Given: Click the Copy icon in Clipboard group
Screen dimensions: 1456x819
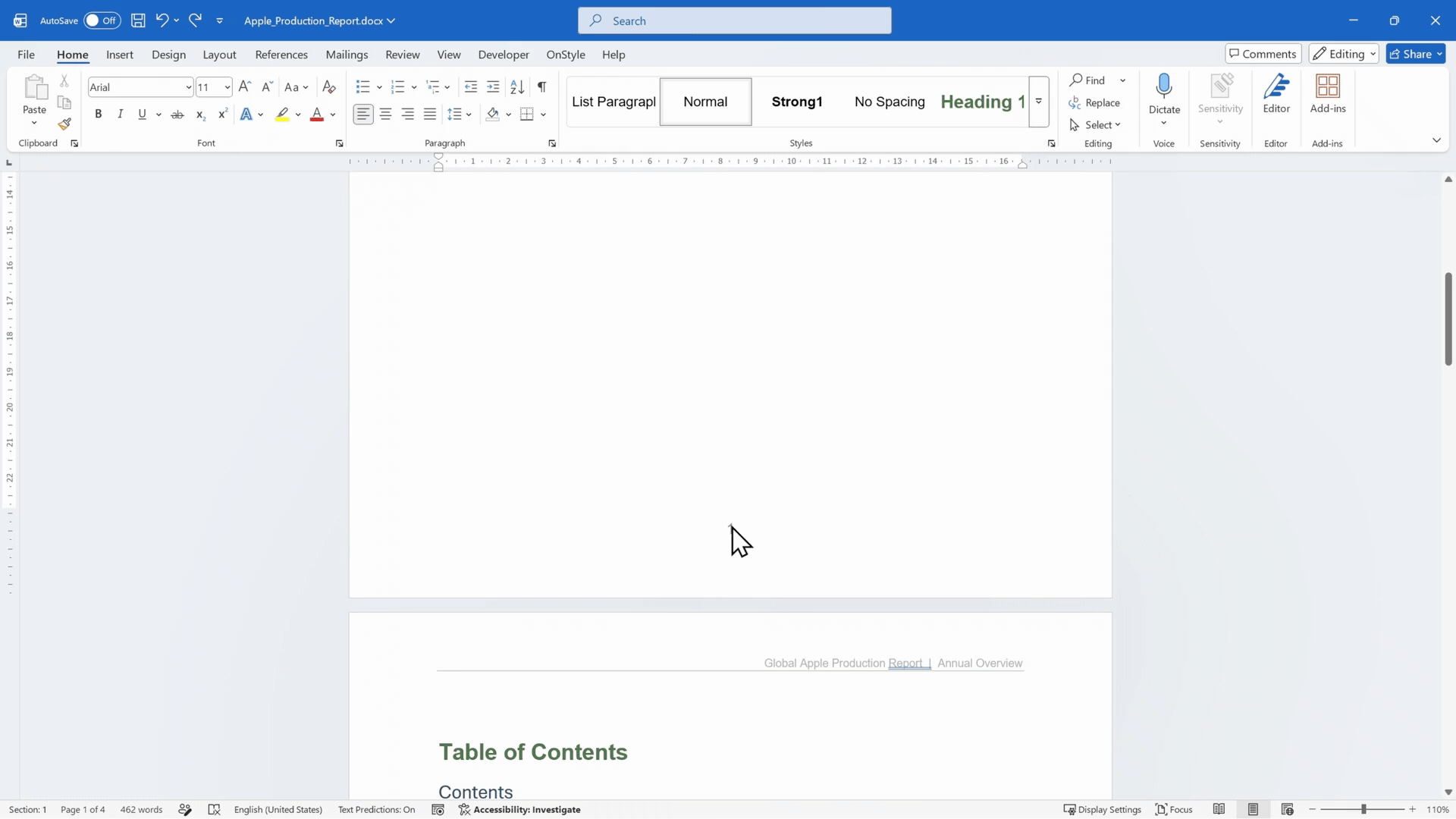Looking at the screenshot, I should coord(64,102).
